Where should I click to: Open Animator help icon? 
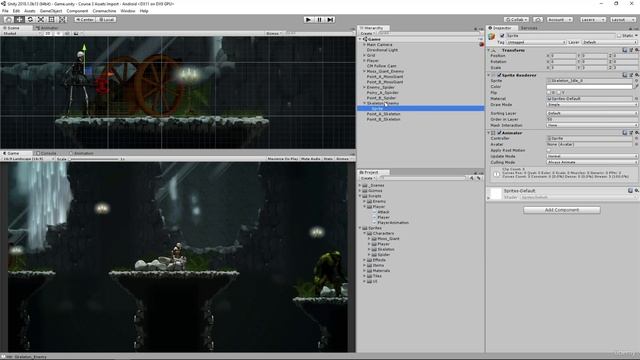click(624, 133)
